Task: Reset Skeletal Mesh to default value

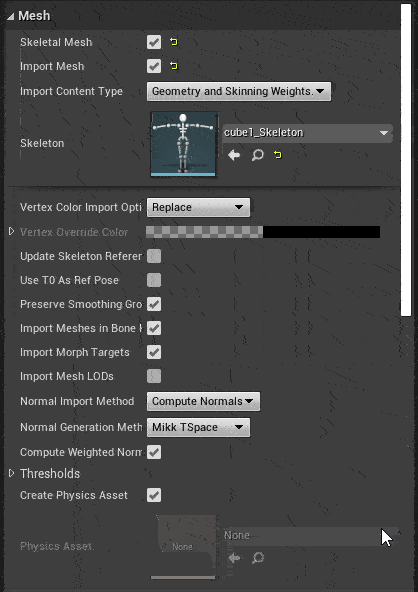Action: (174, 42)
